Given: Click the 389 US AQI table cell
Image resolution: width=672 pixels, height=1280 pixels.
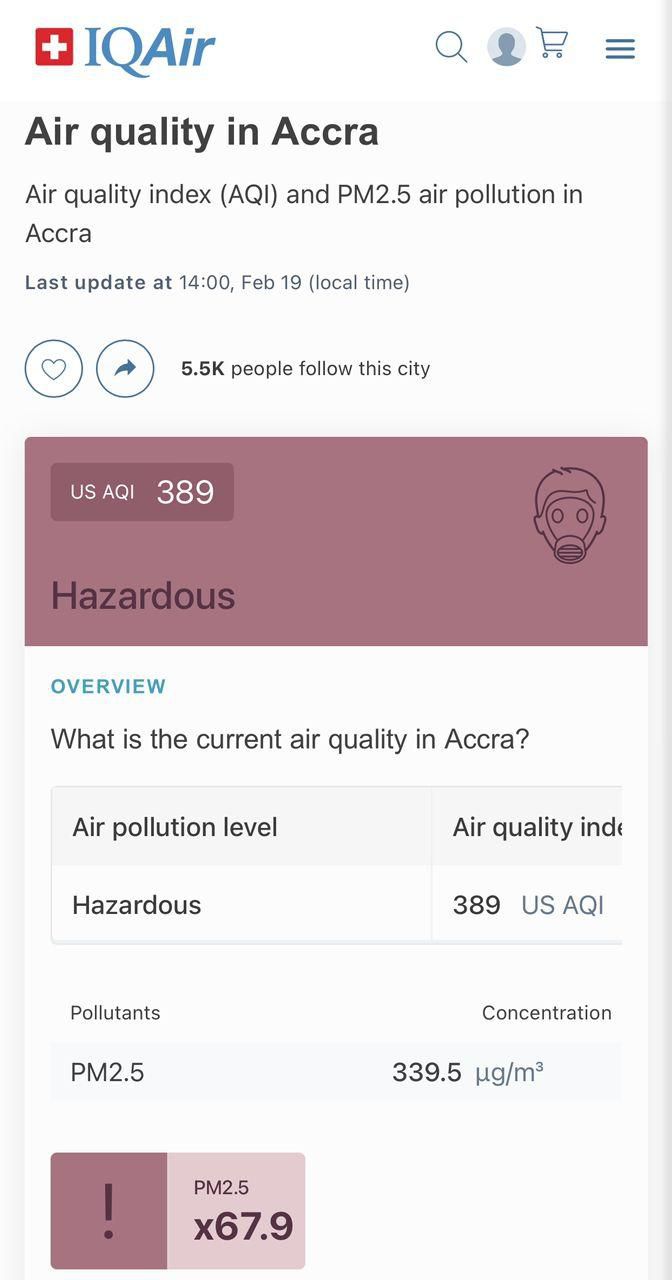Looking at the screenshot, I should pos(527,904).
